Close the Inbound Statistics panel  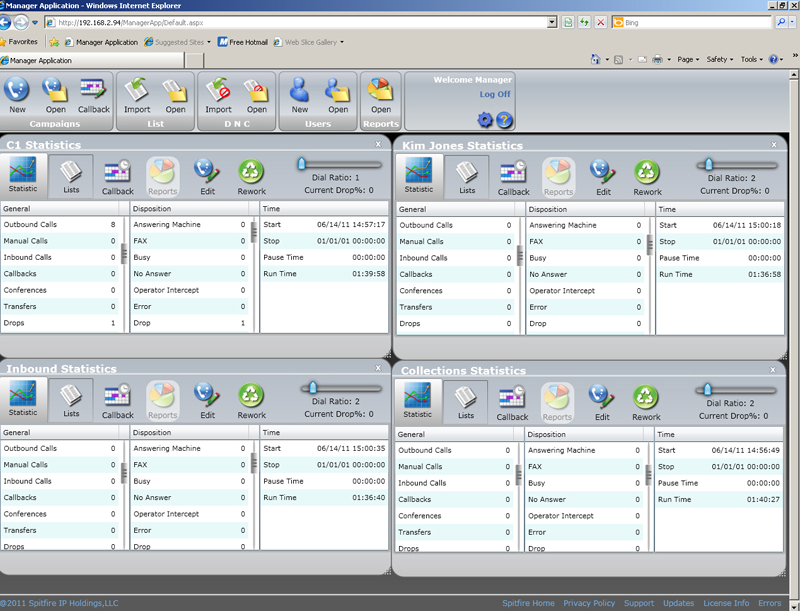378,368
